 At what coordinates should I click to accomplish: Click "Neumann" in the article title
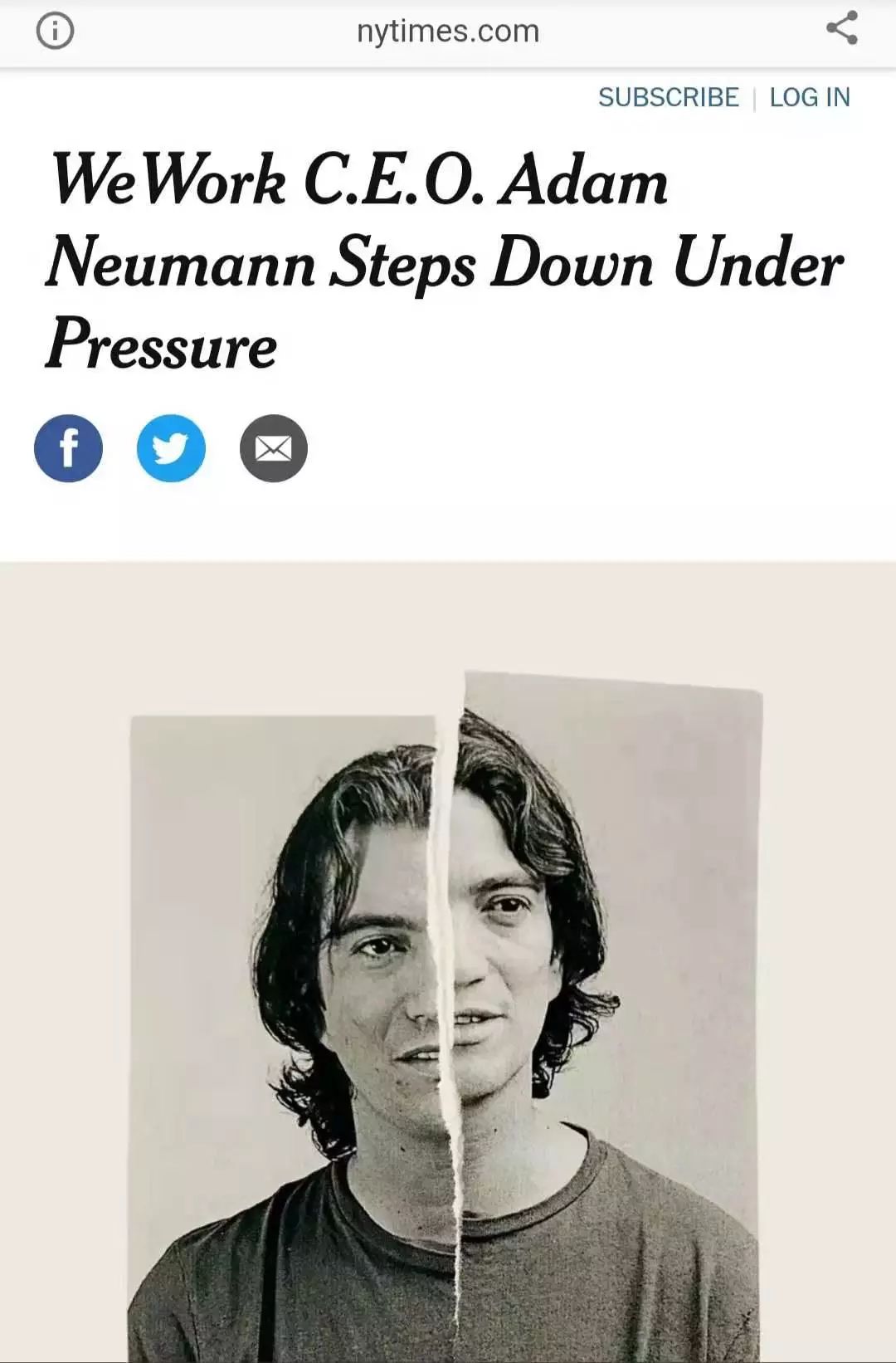click(181, 263)
